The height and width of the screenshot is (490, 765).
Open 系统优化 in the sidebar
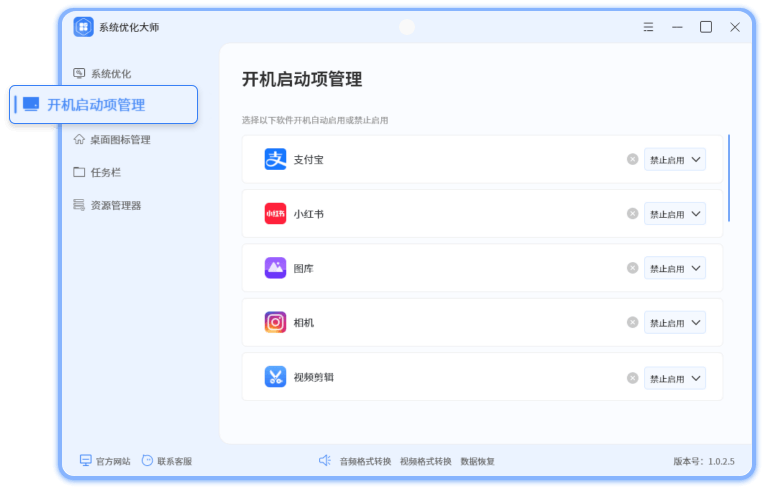[x=102, y=74]
